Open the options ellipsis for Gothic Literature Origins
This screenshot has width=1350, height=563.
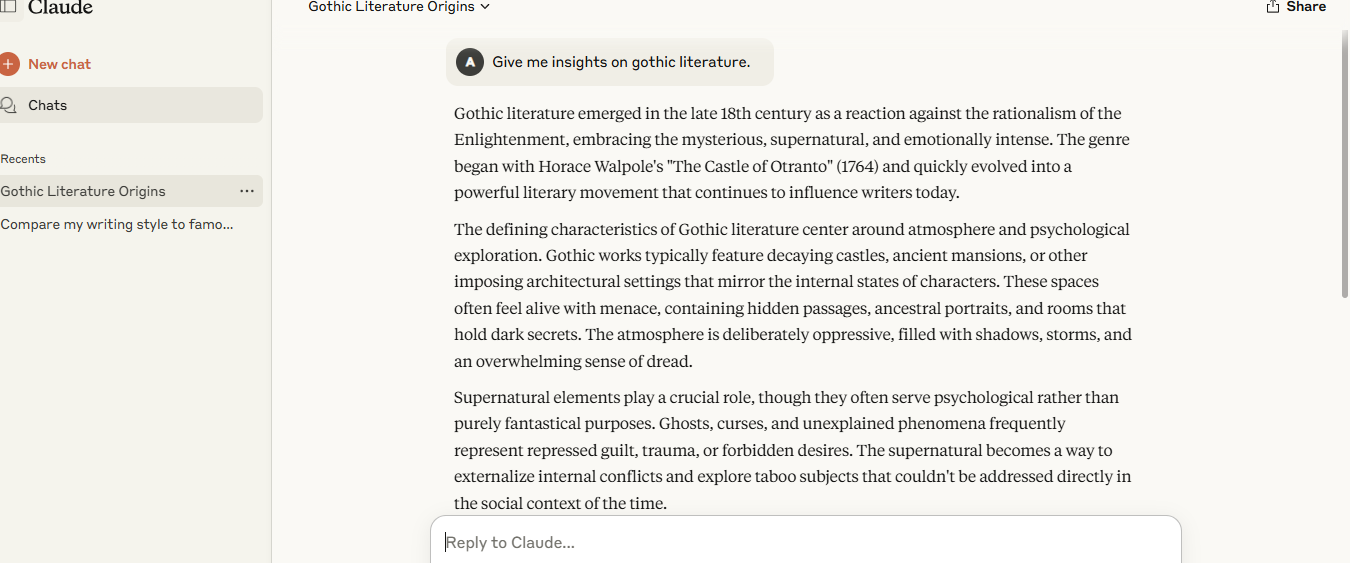click(247, 191)
